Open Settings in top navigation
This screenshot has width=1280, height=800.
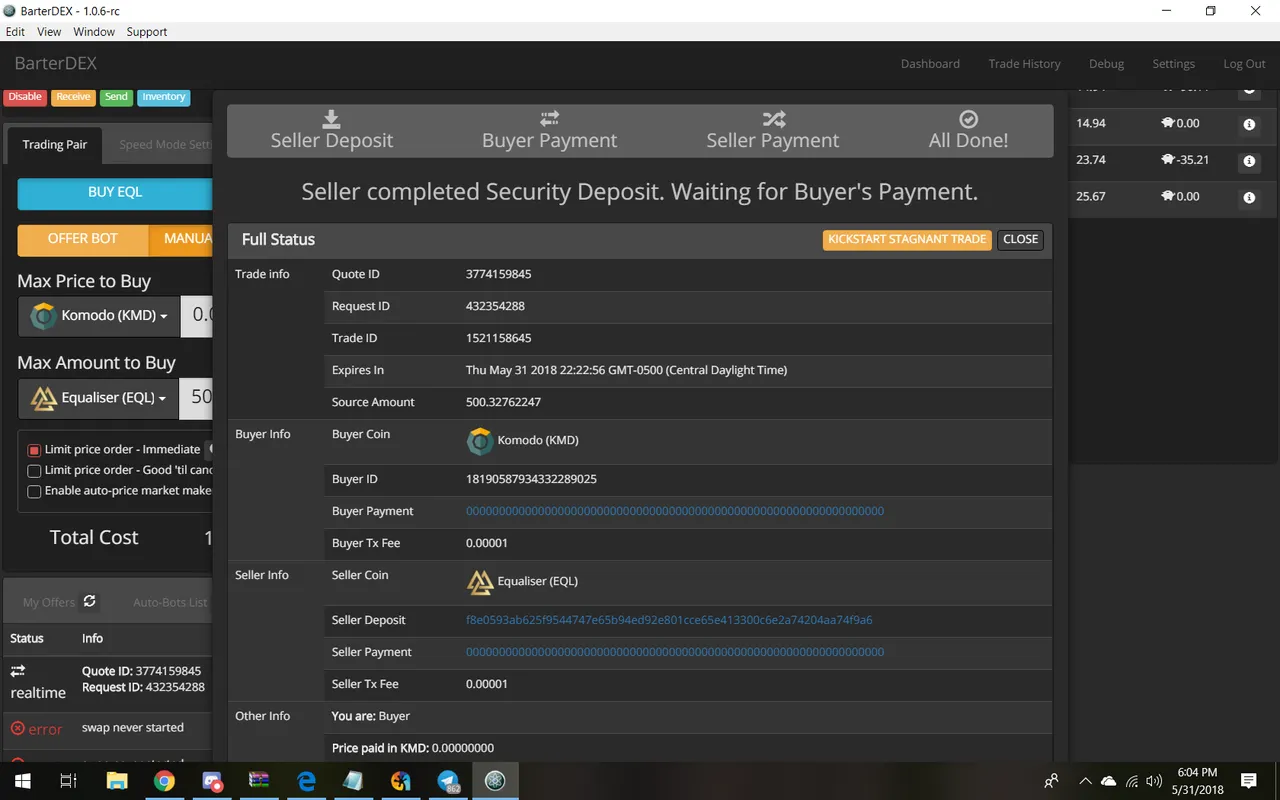coord(1173,64)
